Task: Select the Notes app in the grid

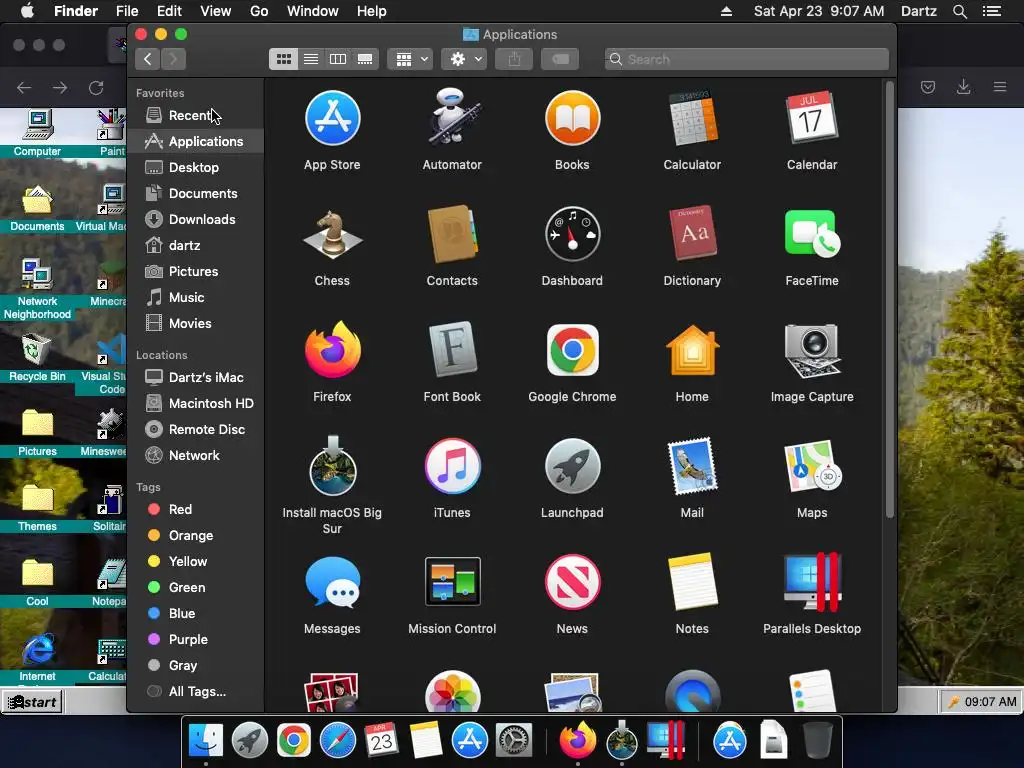Action: [x=692, y=582]
